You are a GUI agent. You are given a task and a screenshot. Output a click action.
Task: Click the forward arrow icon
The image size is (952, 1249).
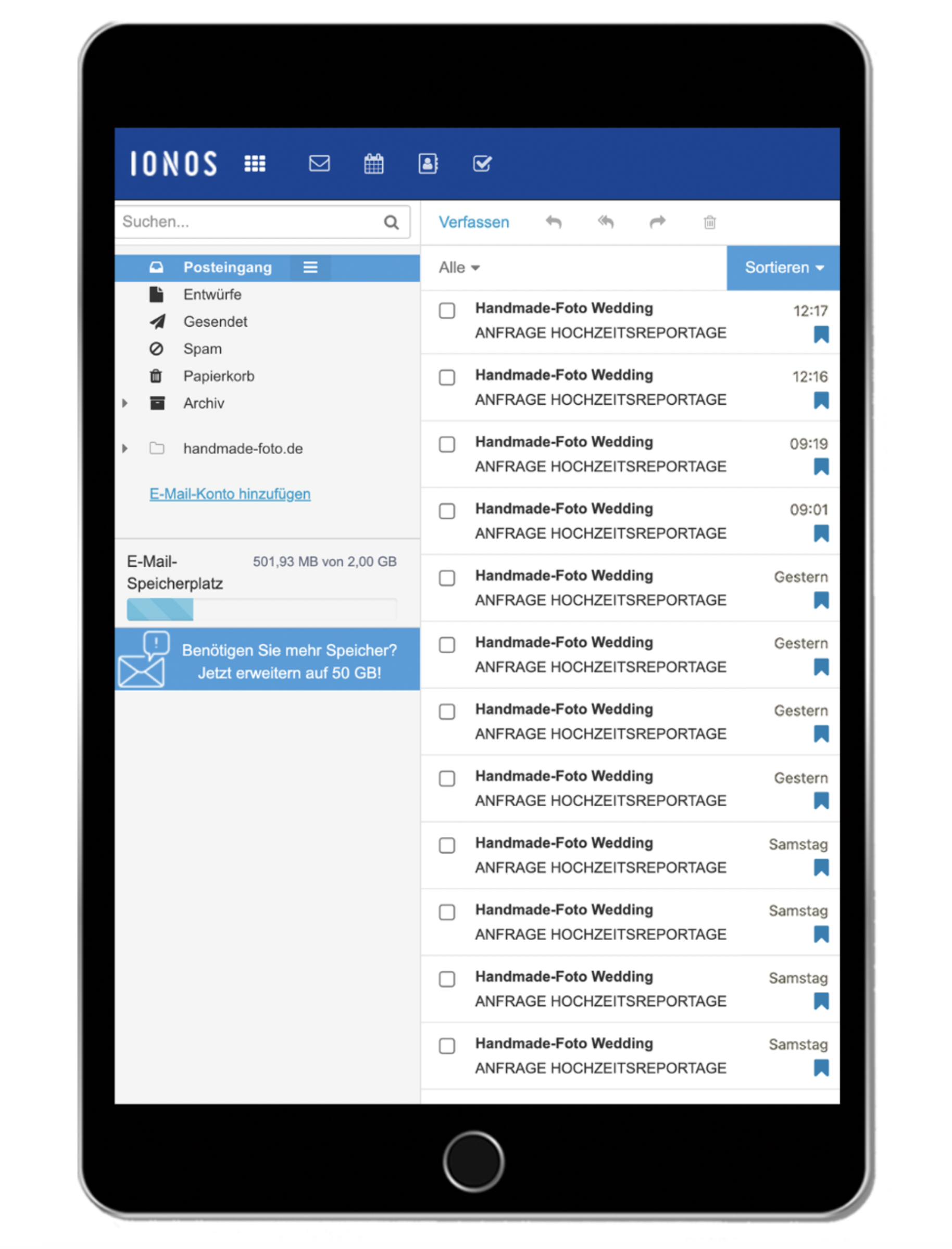(x=657, y=222)
